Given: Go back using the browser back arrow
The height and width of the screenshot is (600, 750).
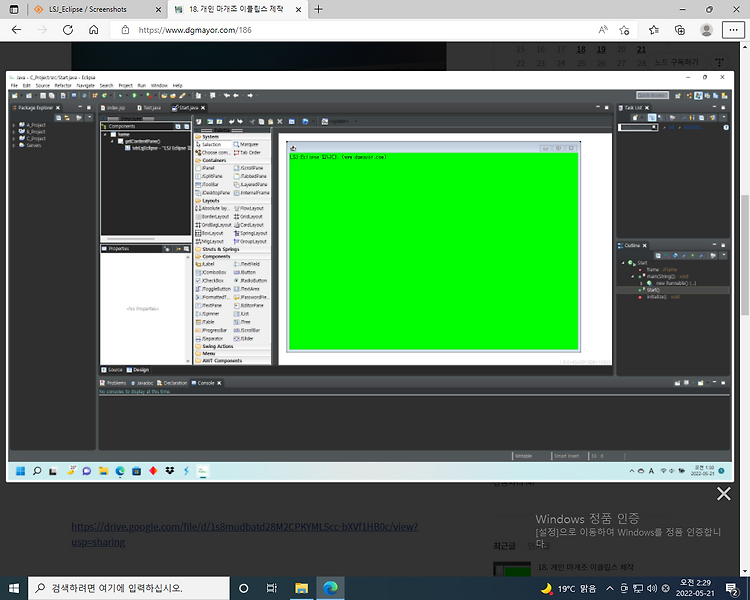Looking at the screenshot, I should (x=16, y=30).
